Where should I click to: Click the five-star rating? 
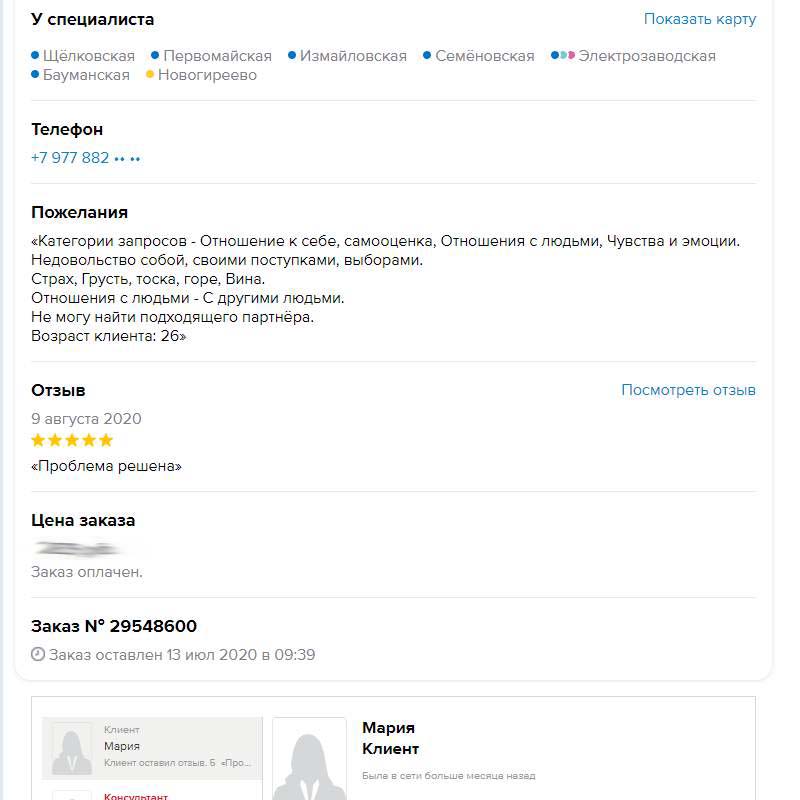[x=72, y=440]
